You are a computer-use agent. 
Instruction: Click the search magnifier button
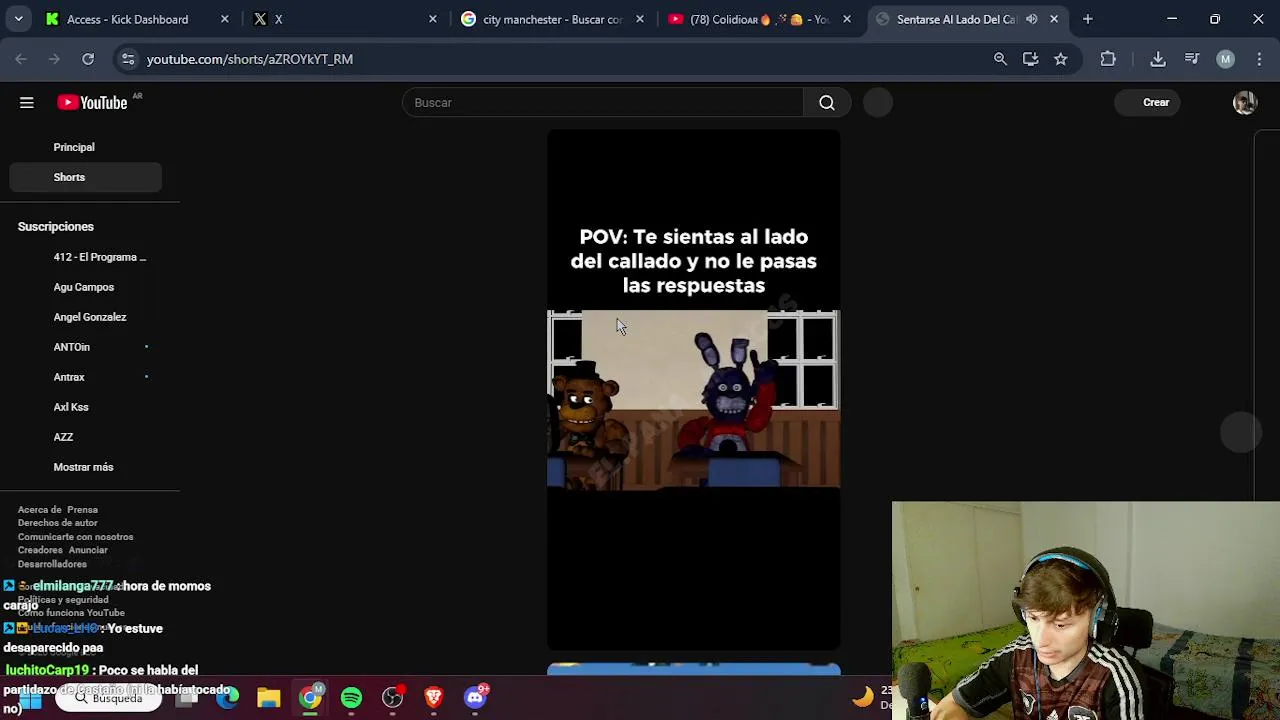click(x=827, y=102)
